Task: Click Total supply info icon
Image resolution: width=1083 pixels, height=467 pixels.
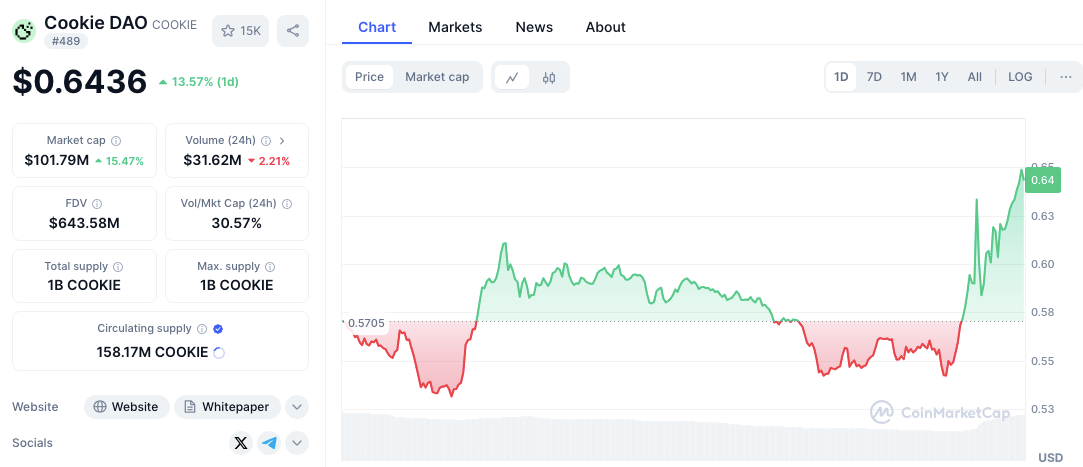Action: pos(118,266)
